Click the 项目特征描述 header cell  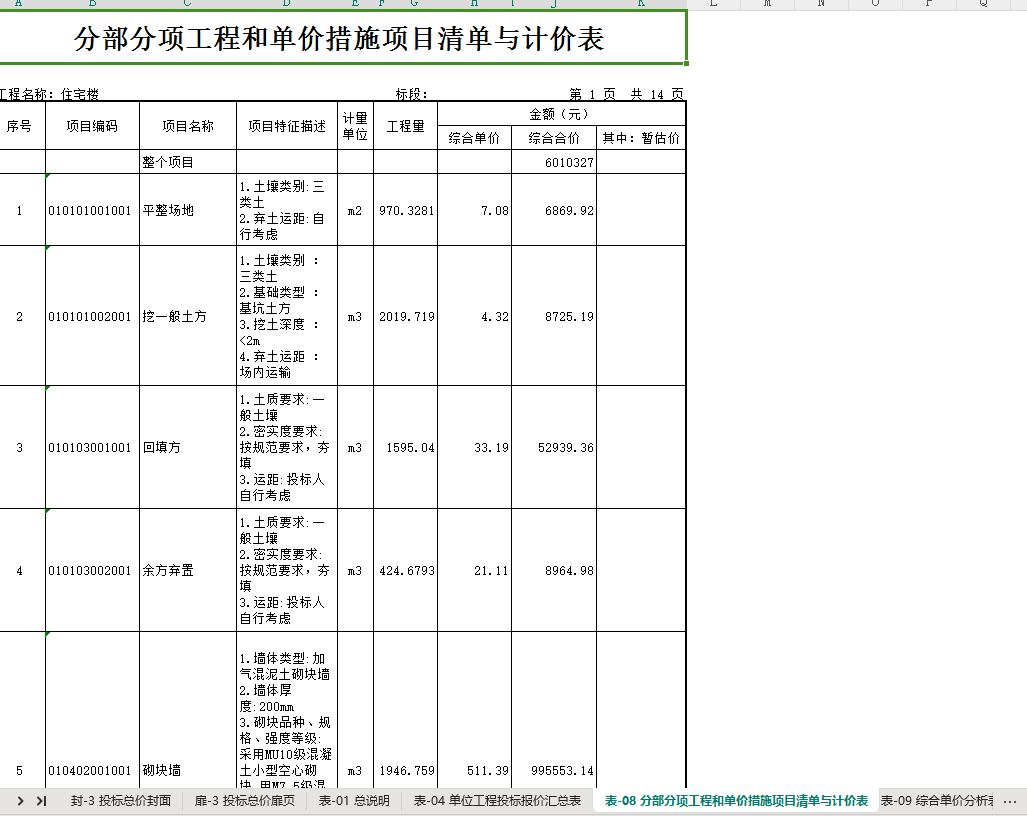pos(287,126)
